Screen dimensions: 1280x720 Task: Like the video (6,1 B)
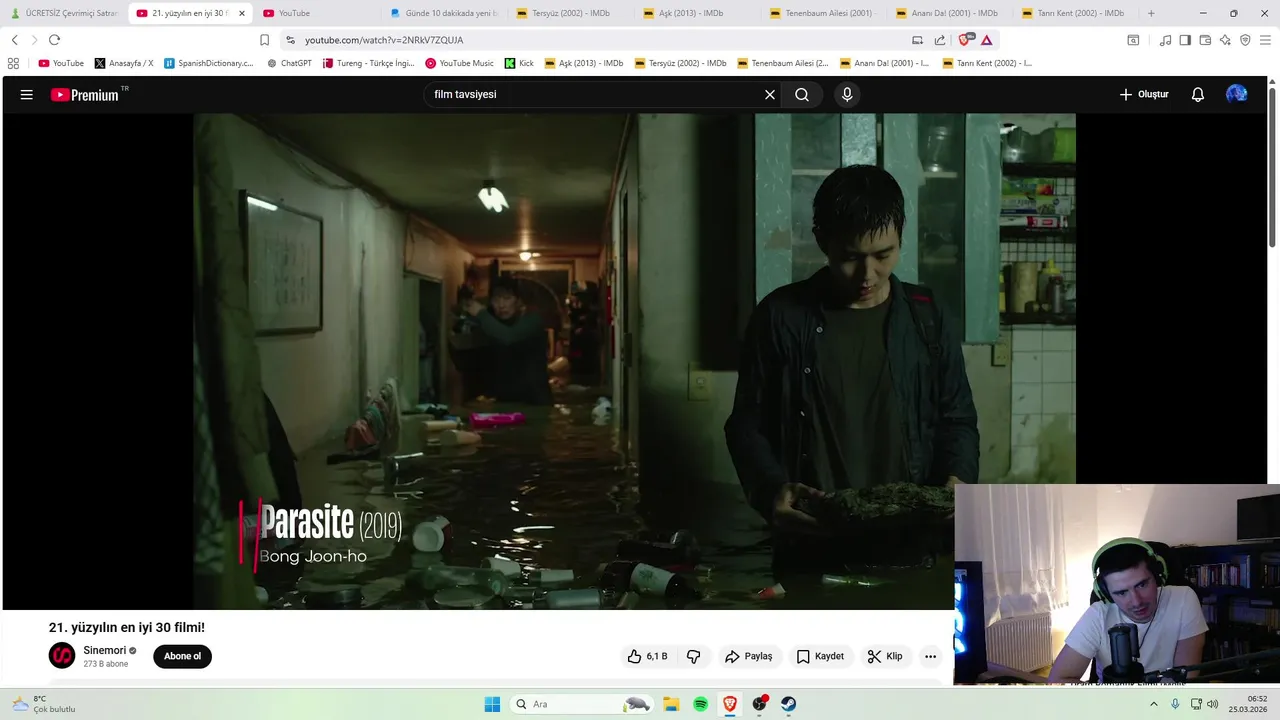(x=647, y=657)
